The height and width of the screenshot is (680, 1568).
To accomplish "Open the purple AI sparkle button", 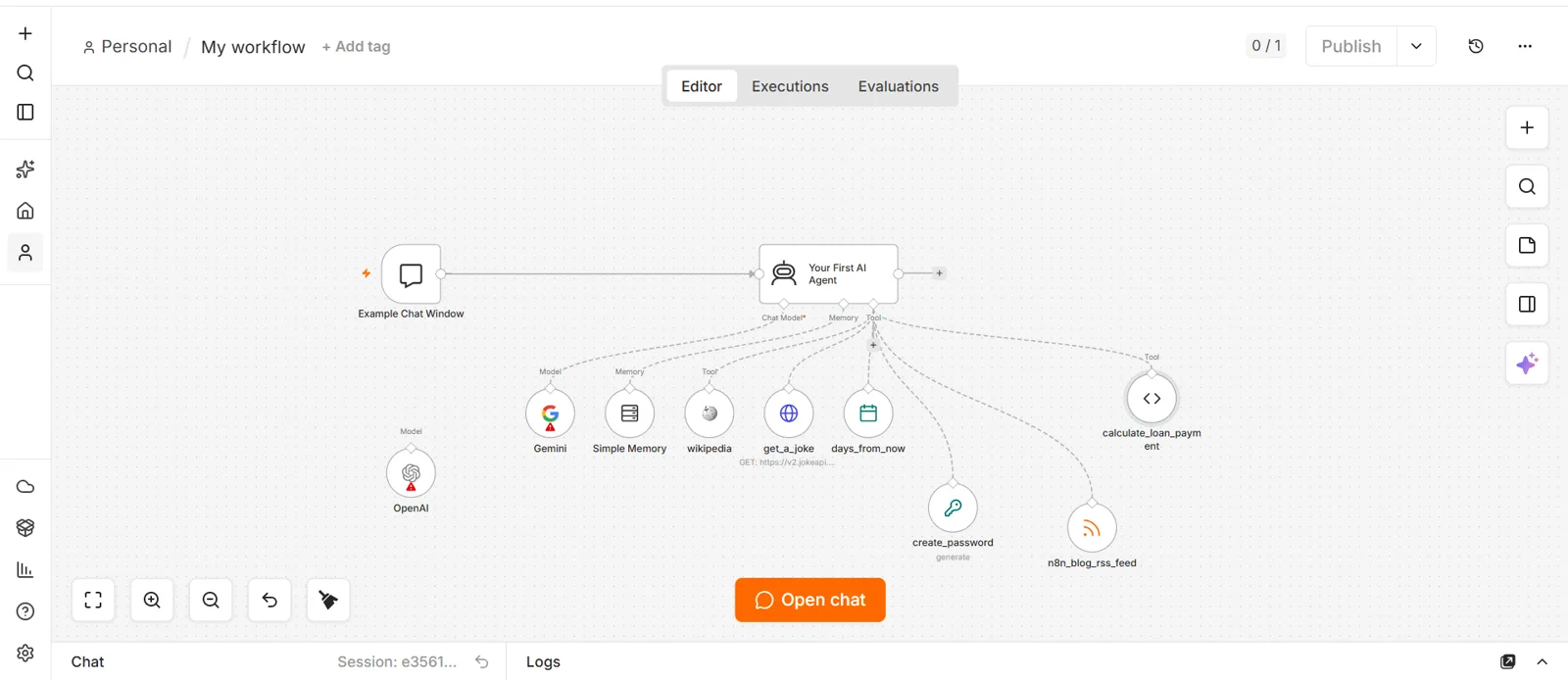I will (x=1527, y=364).
